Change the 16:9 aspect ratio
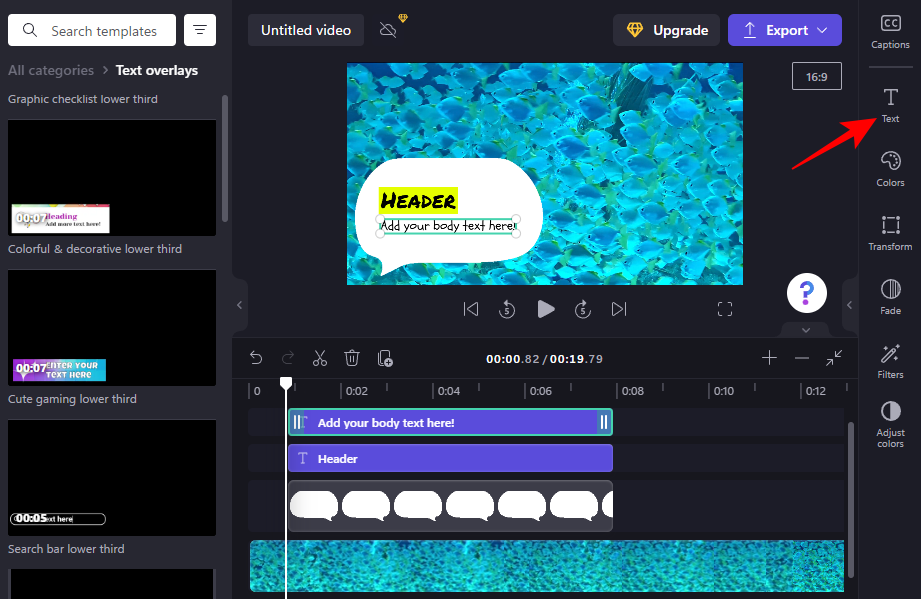The image size is (921, 599). click(816, 77)
